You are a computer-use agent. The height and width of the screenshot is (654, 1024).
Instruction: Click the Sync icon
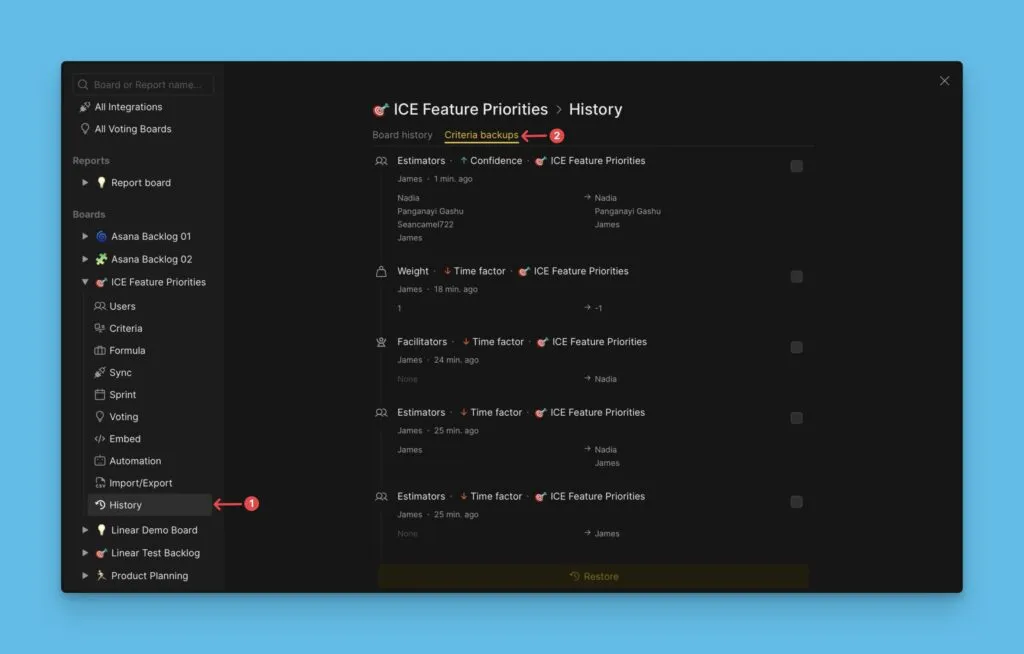coord(100,373)
